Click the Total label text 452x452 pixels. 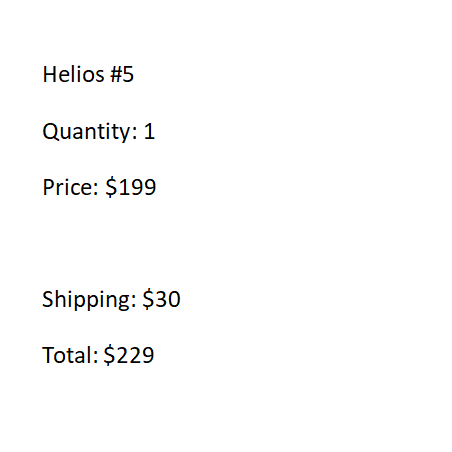click(x=70, y=355)
